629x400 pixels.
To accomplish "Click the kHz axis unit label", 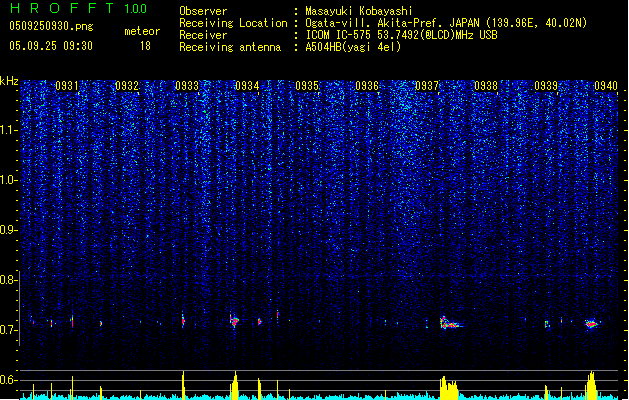I will tap(9, 81).
